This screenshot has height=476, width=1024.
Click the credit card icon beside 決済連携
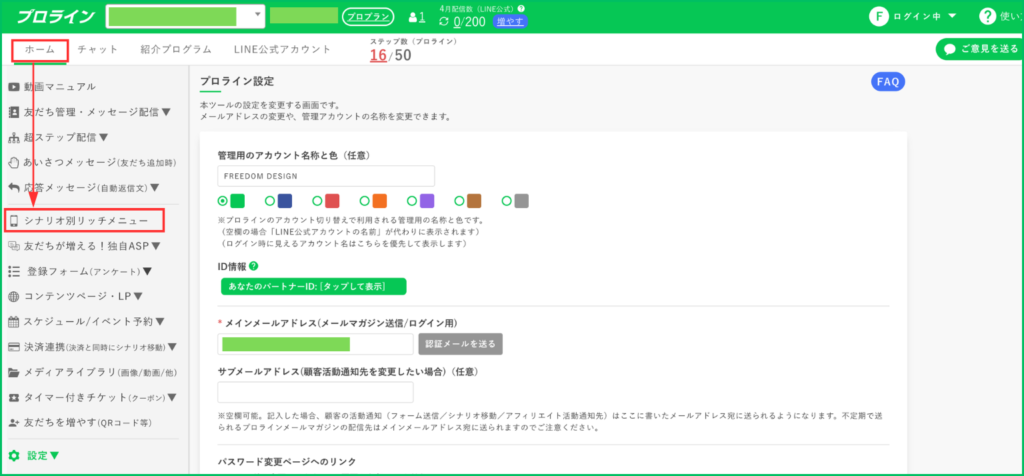point(14,347)
